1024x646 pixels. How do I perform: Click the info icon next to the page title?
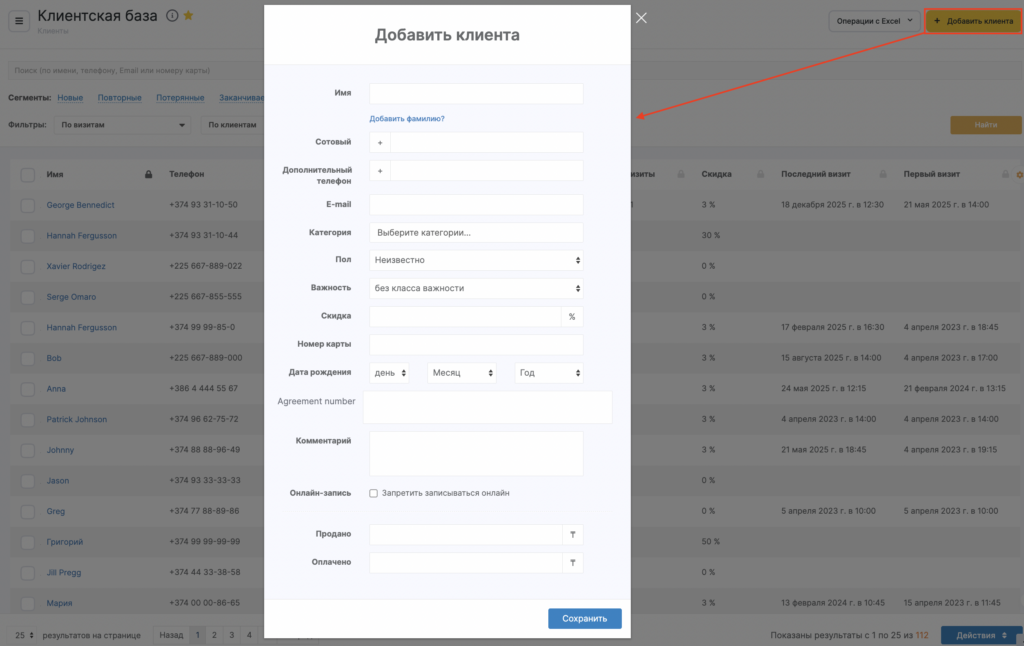click(172, 16)
